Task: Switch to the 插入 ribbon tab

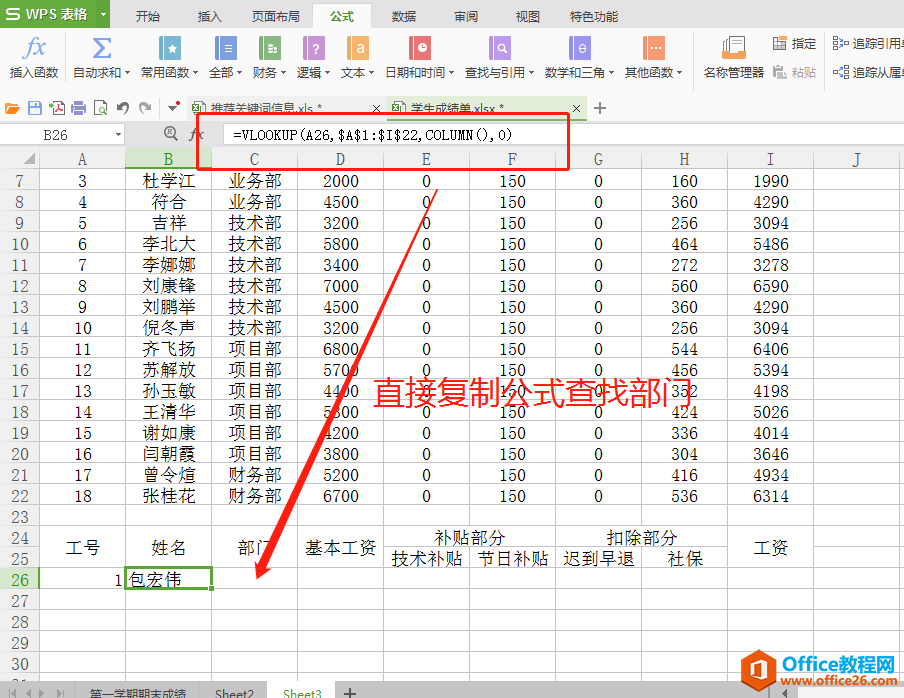Action: [209, 16]
